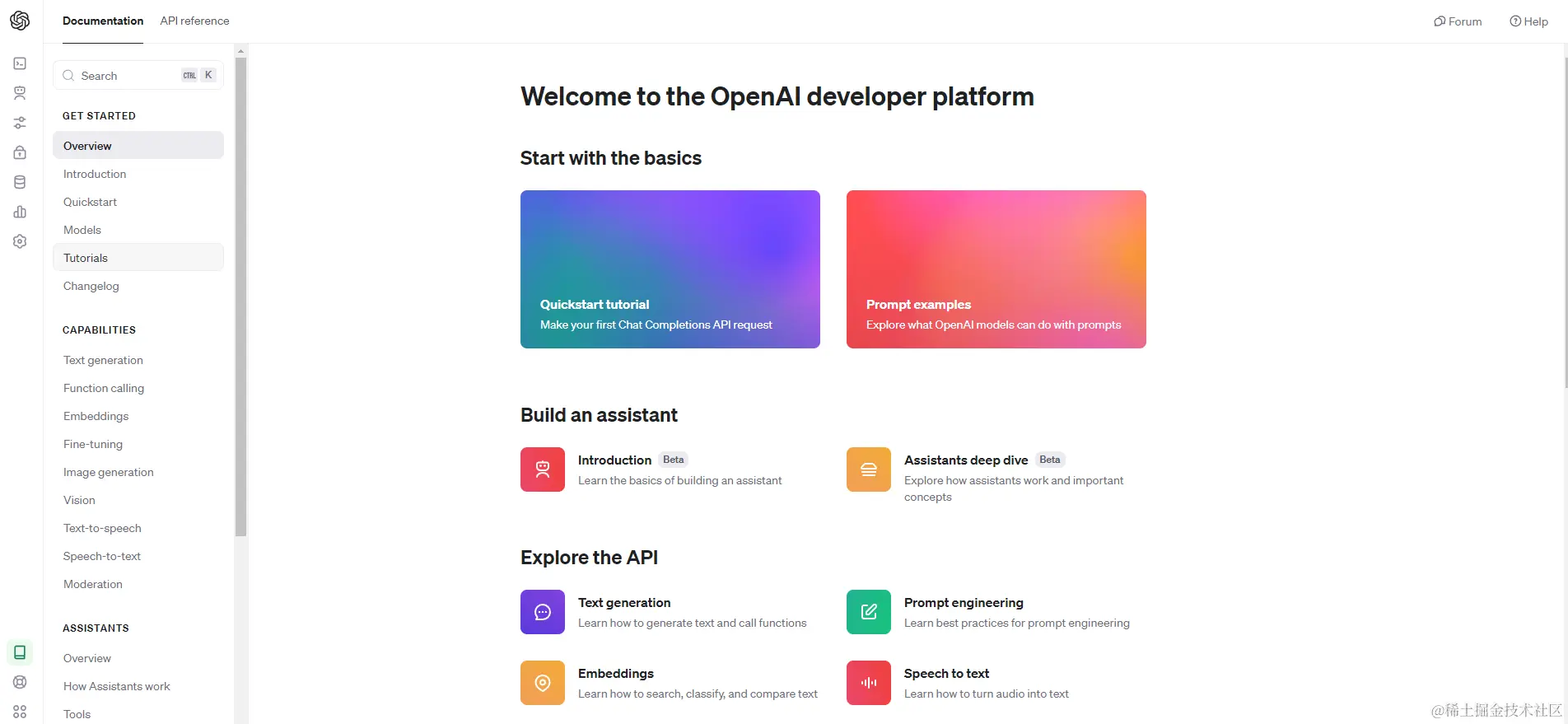Image resolution: width=1568 pixels, height=724 pixels.
Task: Click the OpenAI logo in the top-left corner
Action: tap(20, 21)
